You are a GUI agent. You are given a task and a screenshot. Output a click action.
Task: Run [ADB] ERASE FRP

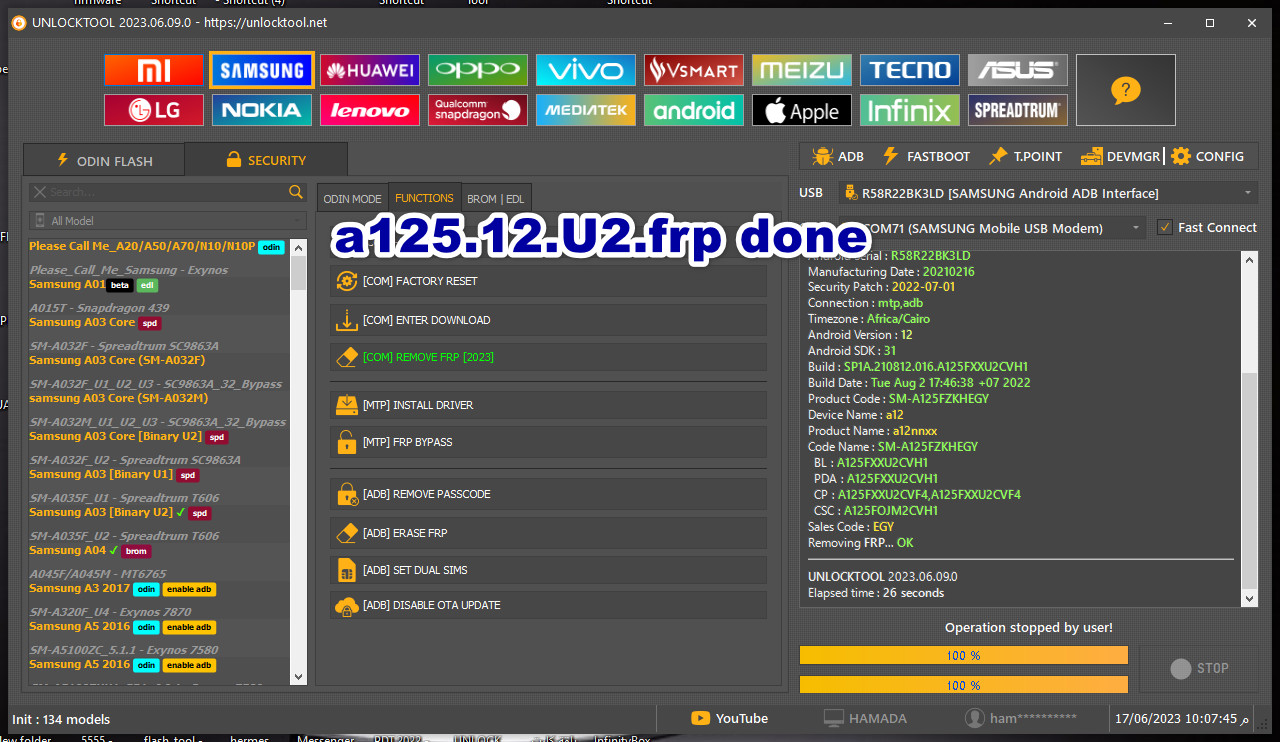click(548, 533)
